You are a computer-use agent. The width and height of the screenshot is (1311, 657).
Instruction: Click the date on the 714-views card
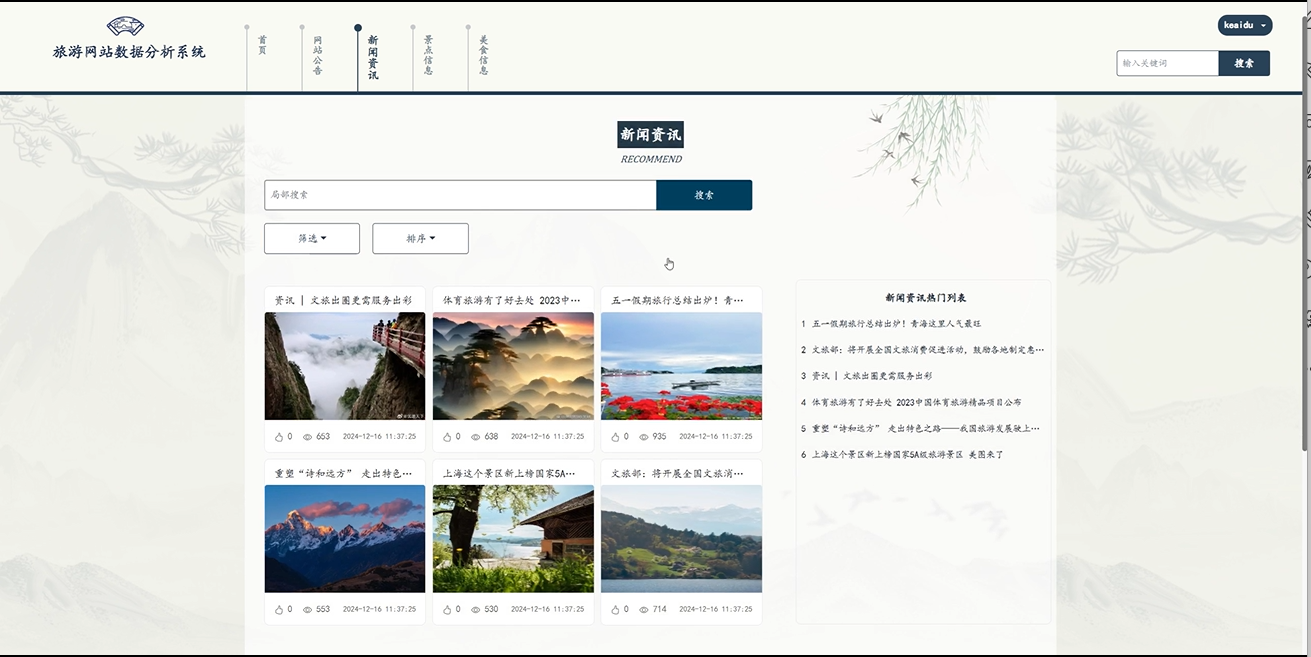[x=715, y=610]
